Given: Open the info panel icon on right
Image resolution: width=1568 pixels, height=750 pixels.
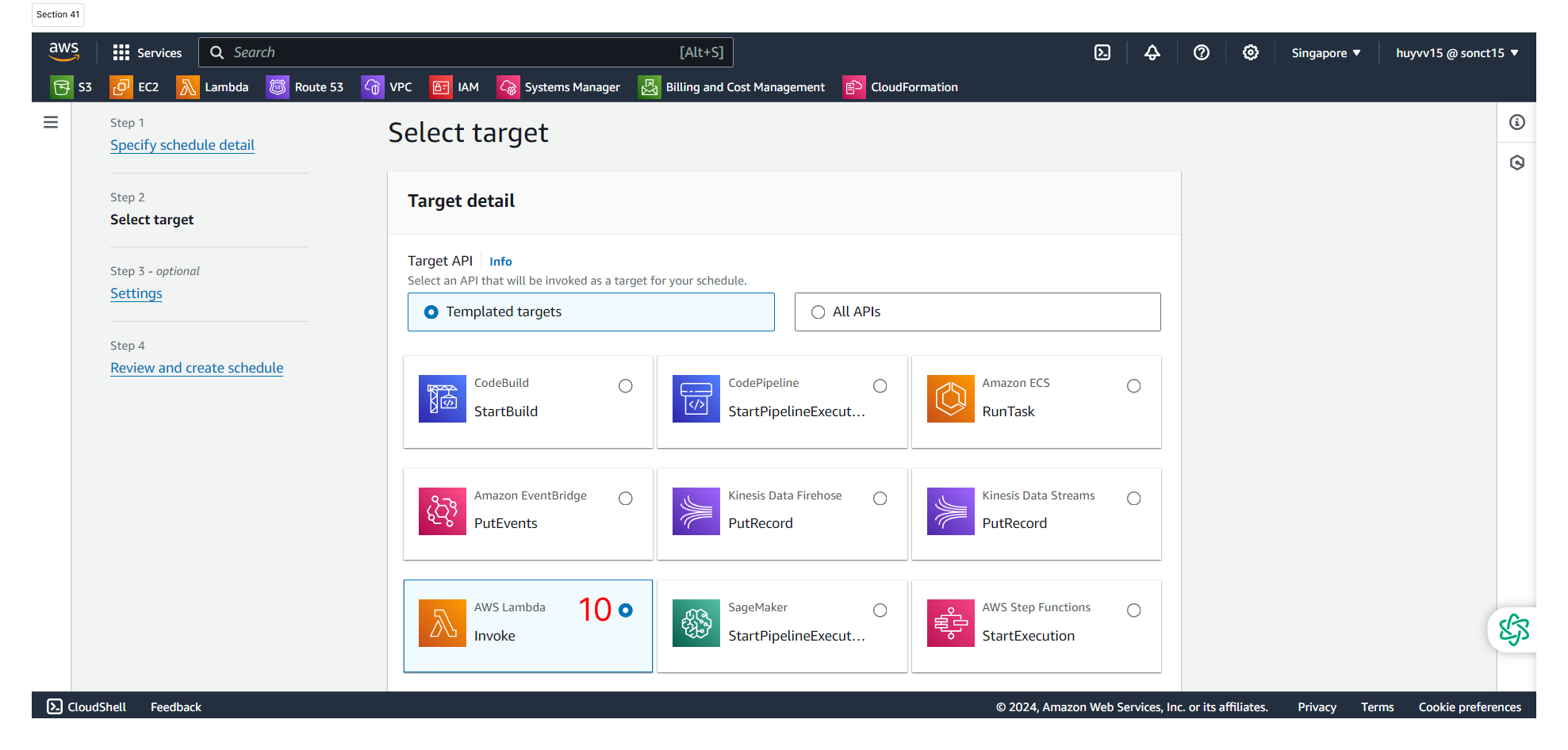Looking at the screenshot, I should coord(1517,122).
